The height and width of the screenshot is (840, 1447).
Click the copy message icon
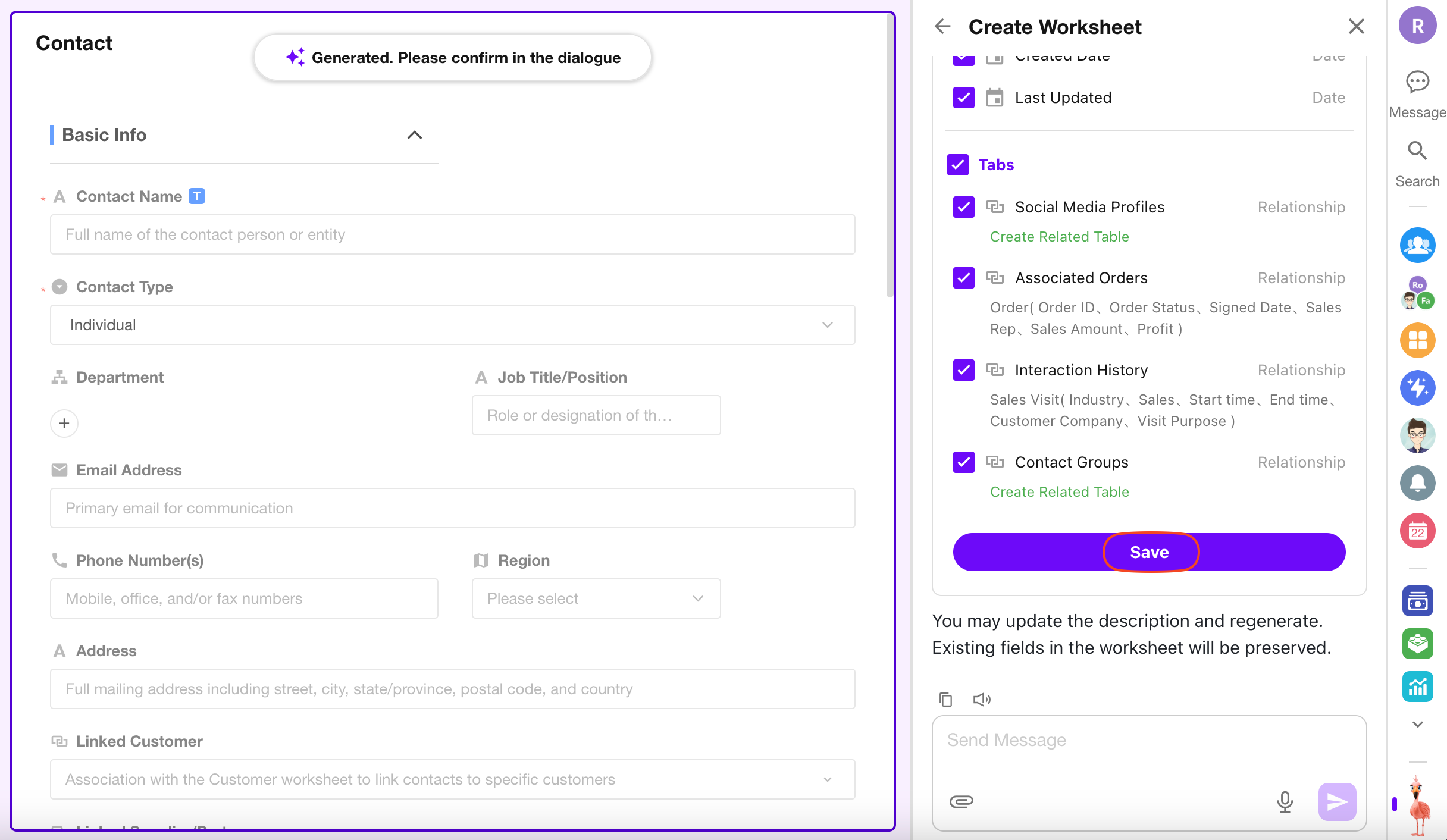[945, 699]
